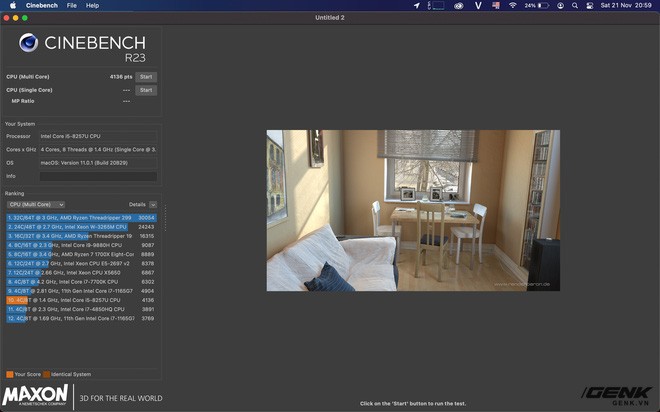
Task: Click the Creative Cloud menu bar icon
Action: tap(459, 6)
